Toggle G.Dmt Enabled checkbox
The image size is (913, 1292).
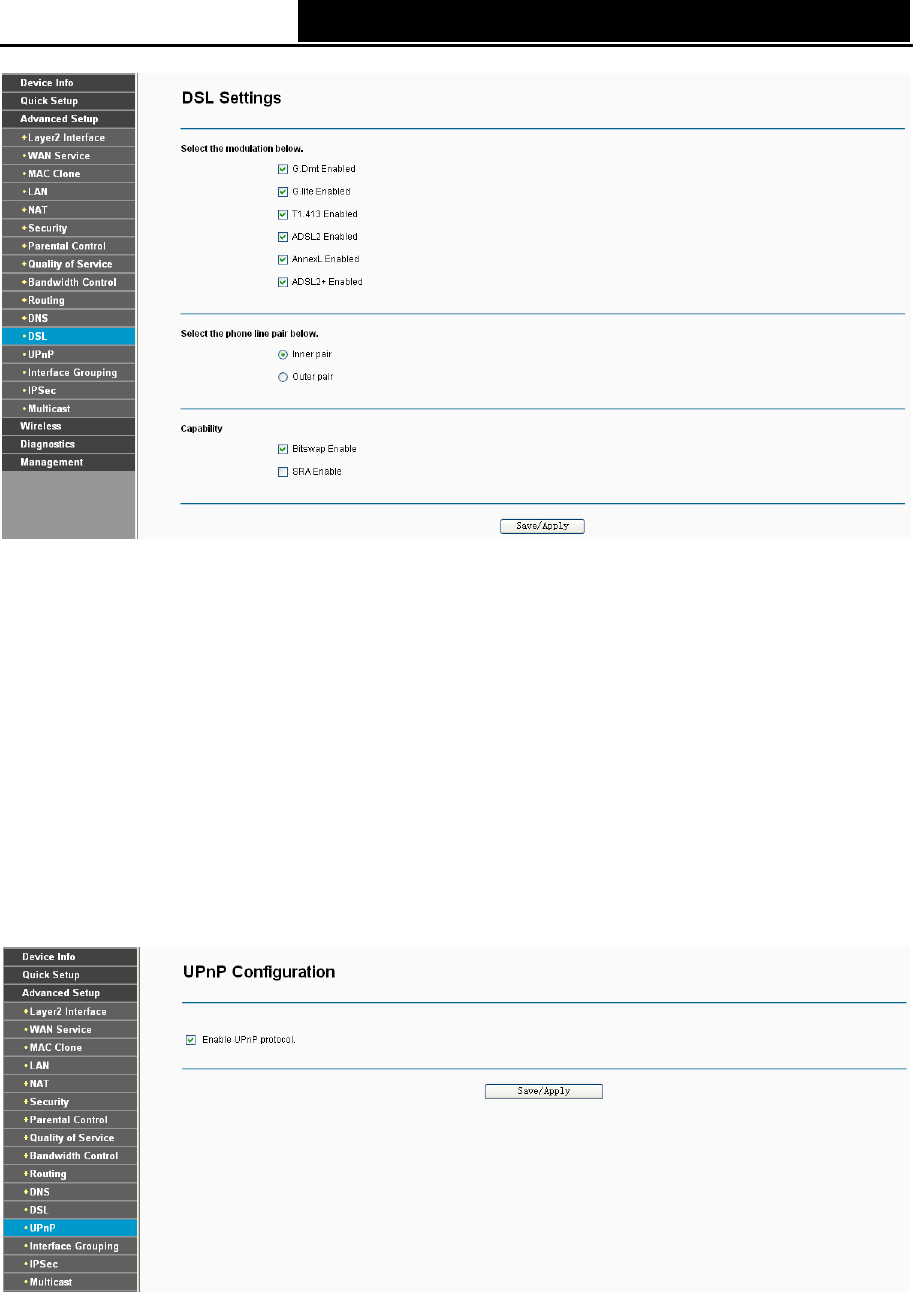click(283, 169)
